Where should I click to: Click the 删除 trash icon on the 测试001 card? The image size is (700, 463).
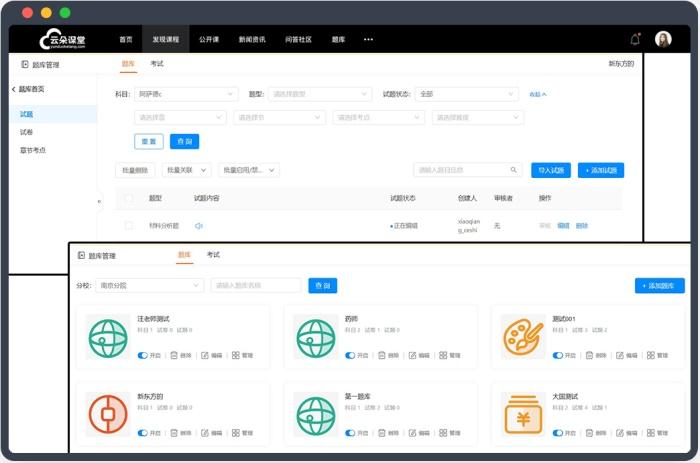click(x=589, y=355)
